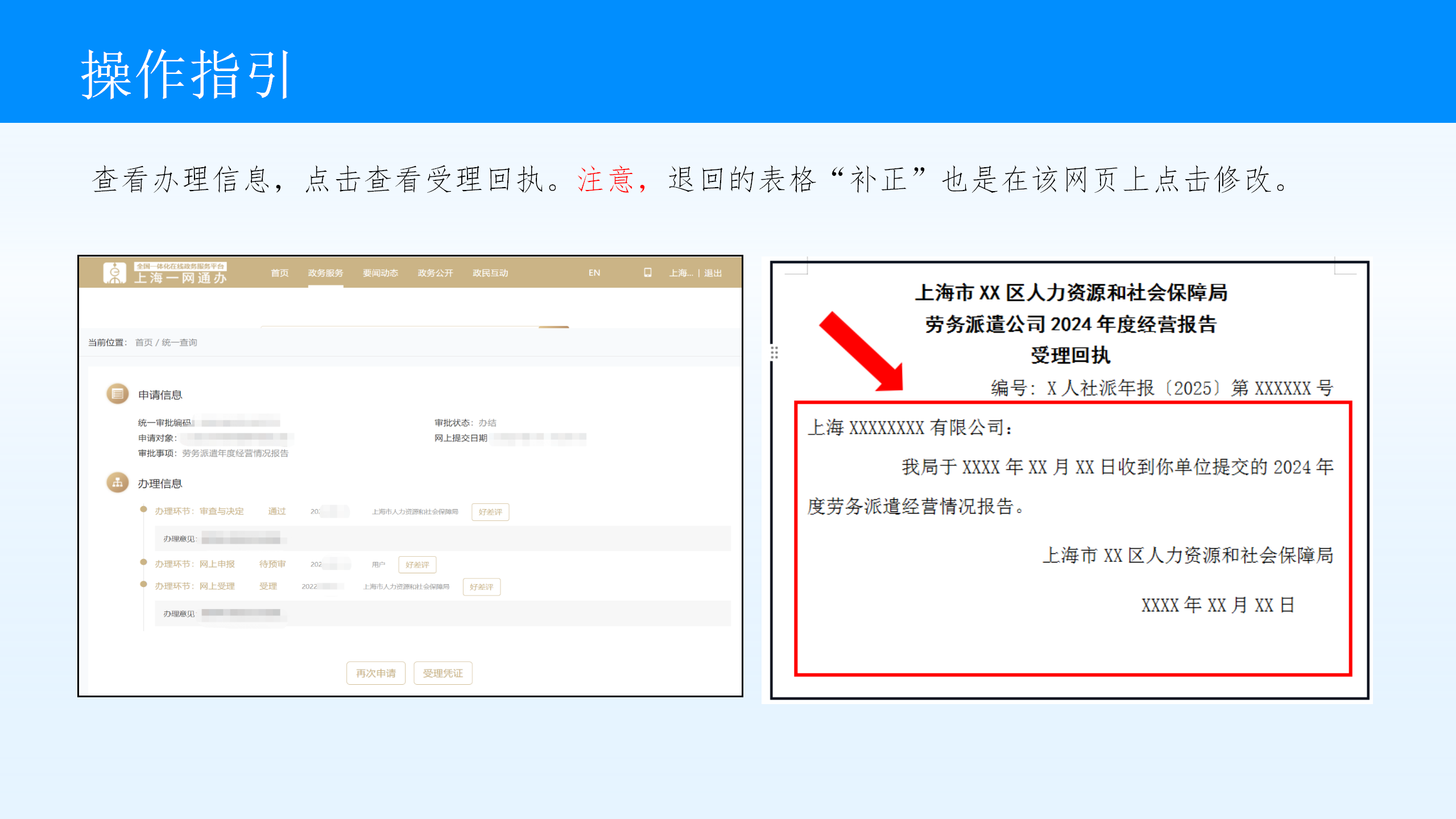Screen dimensions: 1456x819
Task: Click the 申请信息 section icon
Action: (x=117, y=394)
